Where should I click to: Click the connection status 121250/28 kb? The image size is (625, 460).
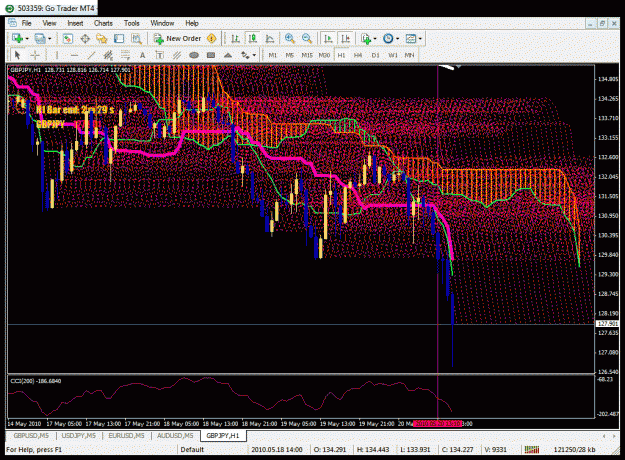(574, 450)
